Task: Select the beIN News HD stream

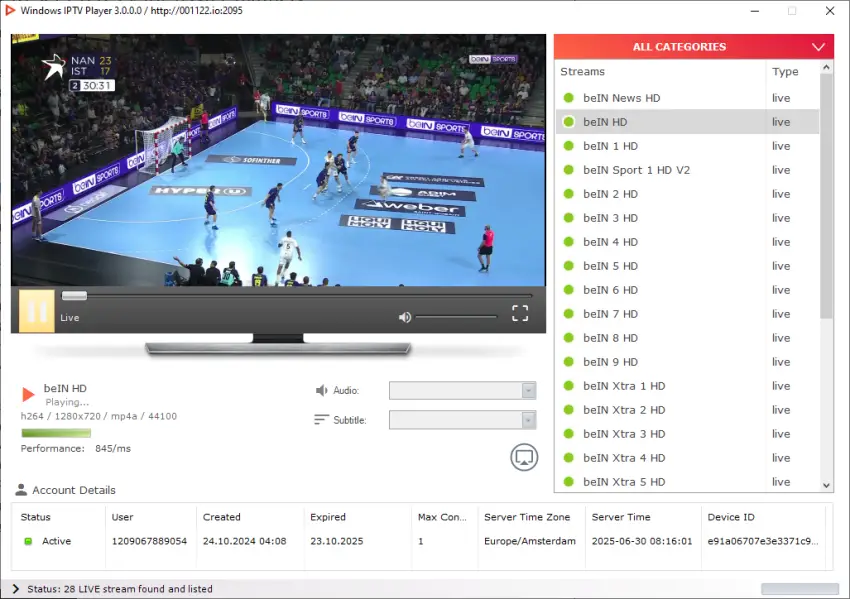Action: click(687, 98)
